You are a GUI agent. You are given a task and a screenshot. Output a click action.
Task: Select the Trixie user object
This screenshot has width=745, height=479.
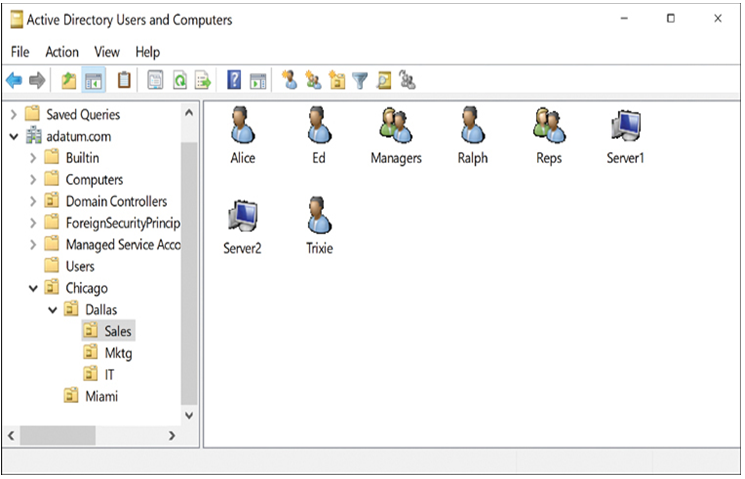click(x=319, y=227)
